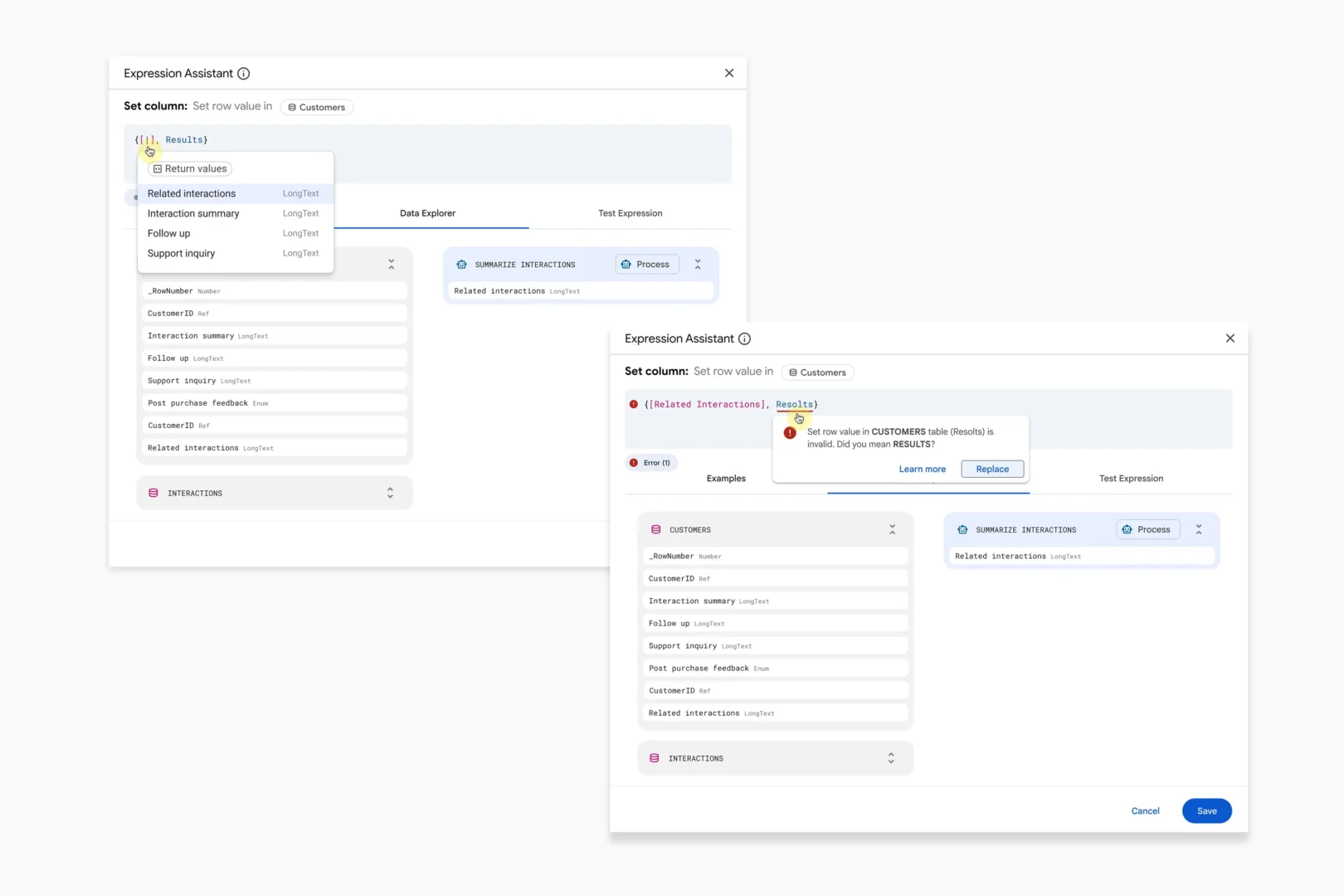Viewport: 1344px width, 896px height.
Task: Select Post purchase feedback column in back window
Action: pyautogui.click(x=275, y=403)
